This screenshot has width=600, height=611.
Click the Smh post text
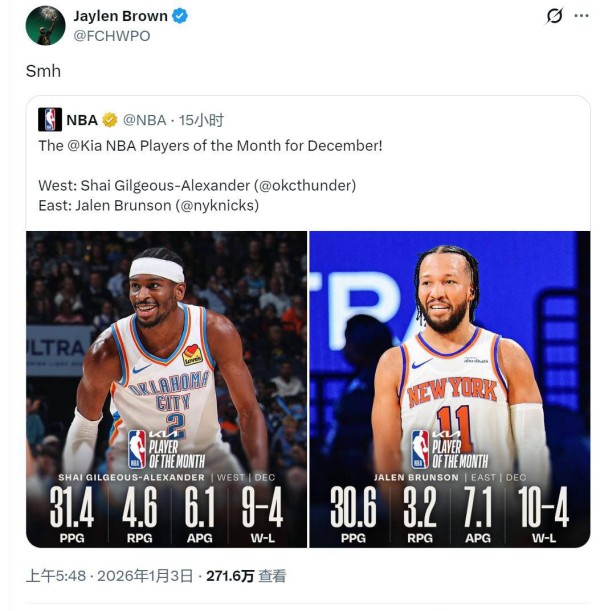pyautogui.click(x=43, y=71)
